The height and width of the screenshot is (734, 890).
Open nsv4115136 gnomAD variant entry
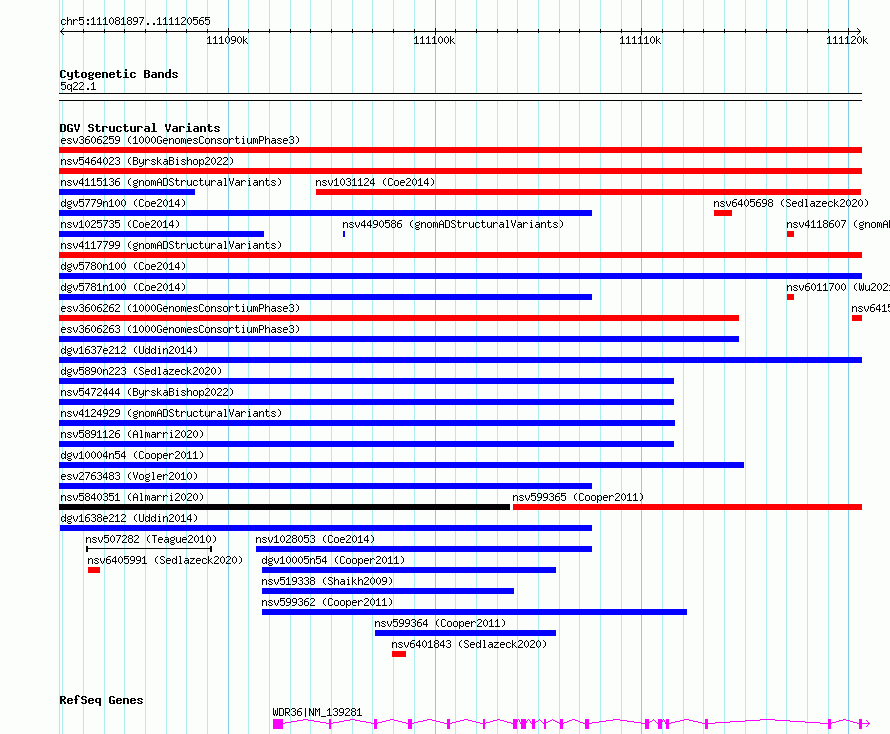tap(171, 182)
